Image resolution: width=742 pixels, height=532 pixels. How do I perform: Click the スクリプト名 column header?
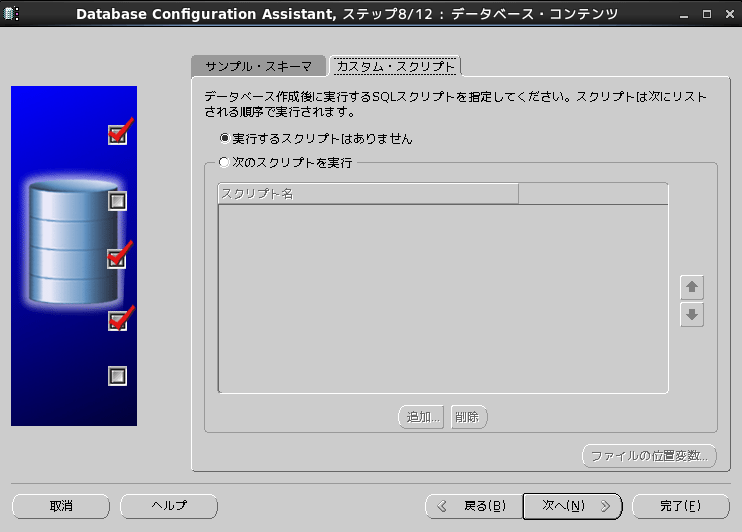coord(367,193)
